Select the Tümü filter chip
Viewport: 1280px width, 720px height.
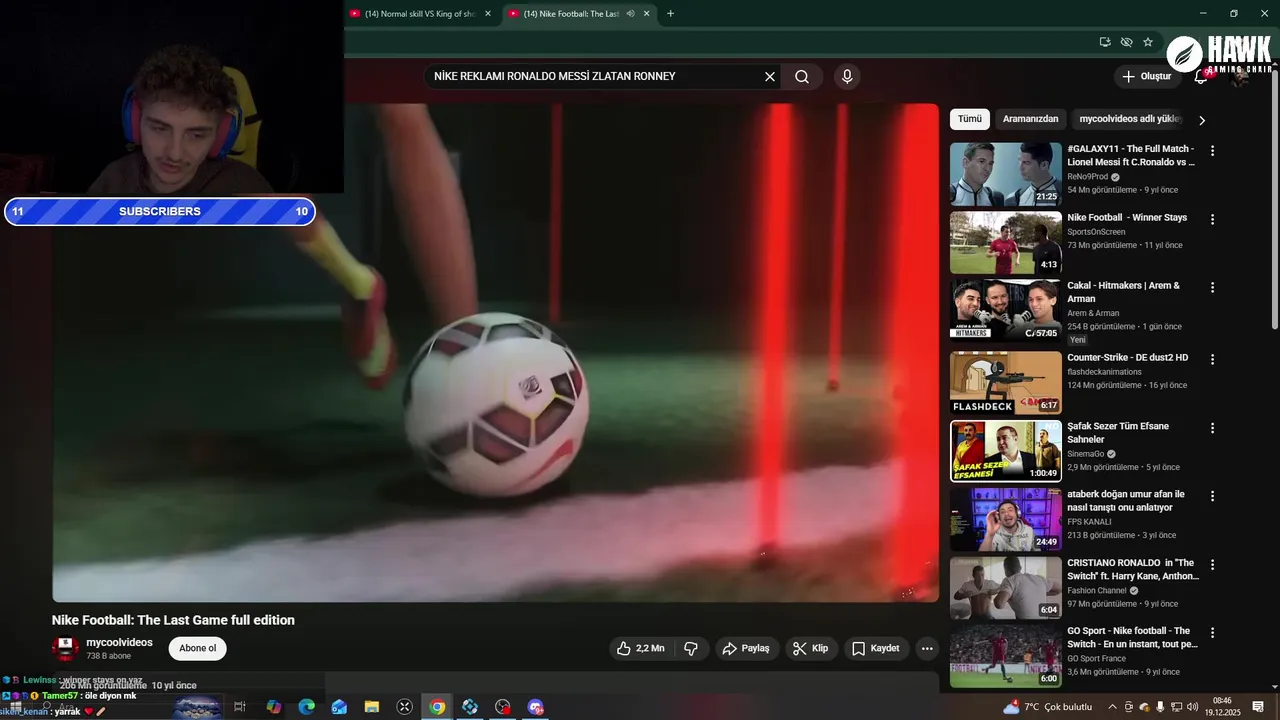point(970,119)
